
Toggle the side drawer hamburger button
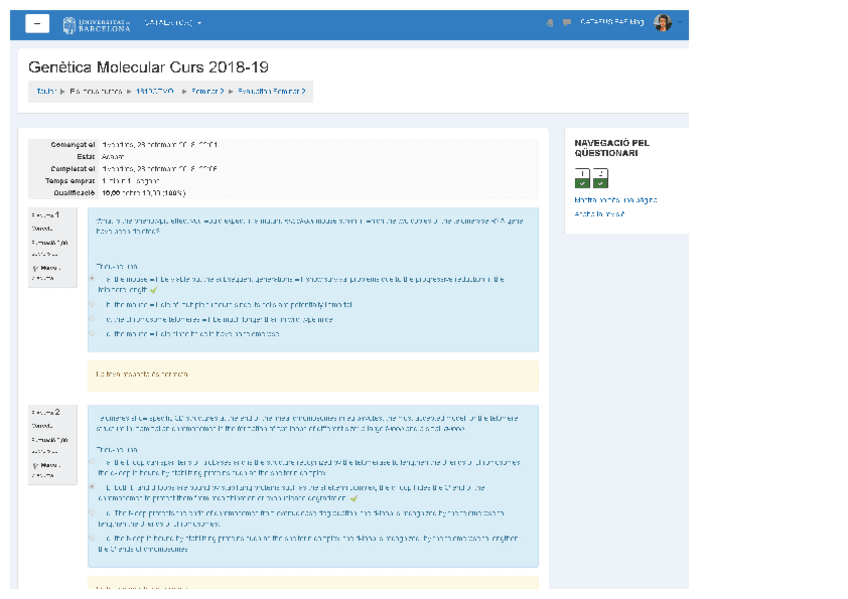[x=37, y=23]
